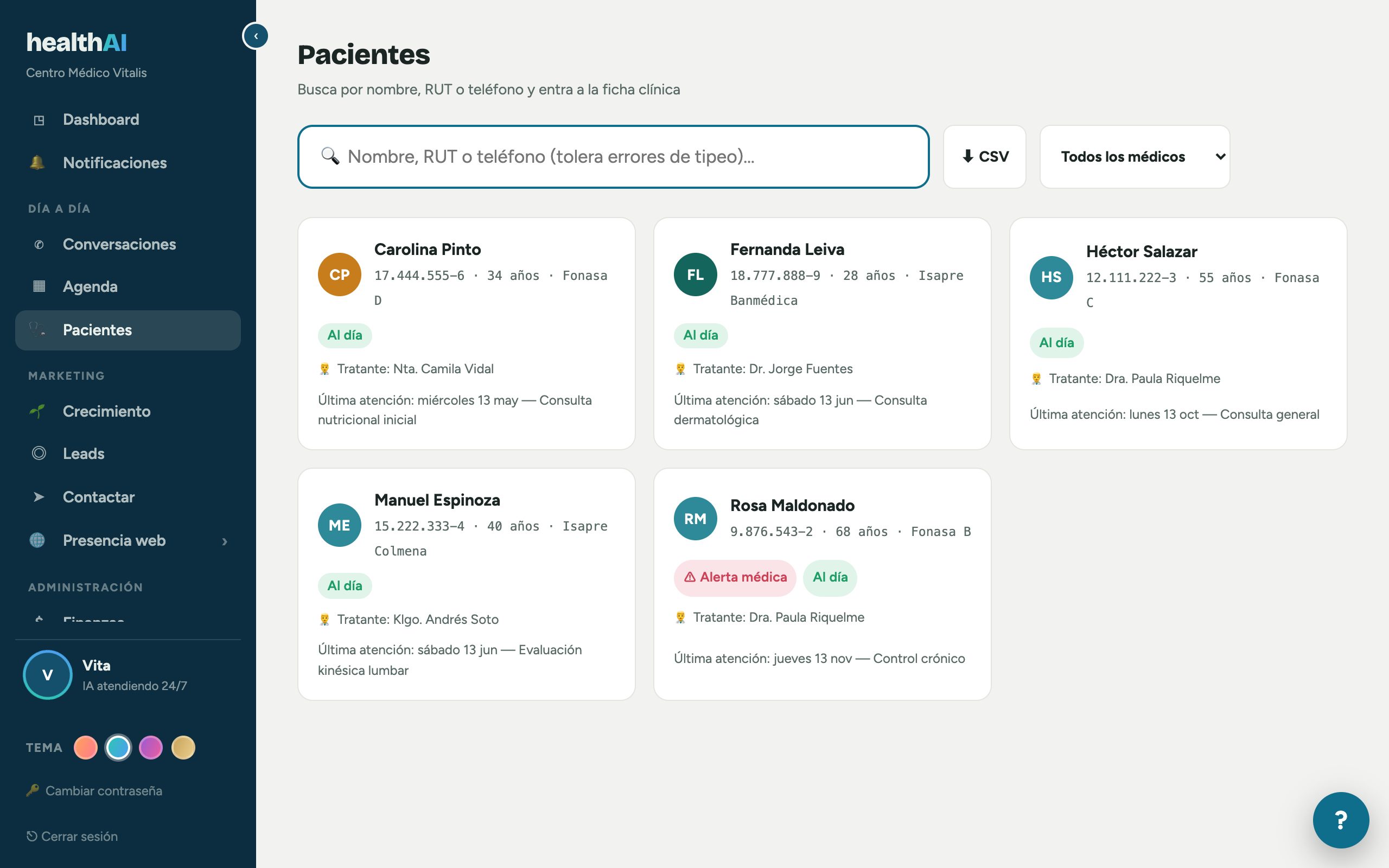Click 'Tratante: Nta. Camila Vidal' text

pyautogui.click(x=415, y=369)
